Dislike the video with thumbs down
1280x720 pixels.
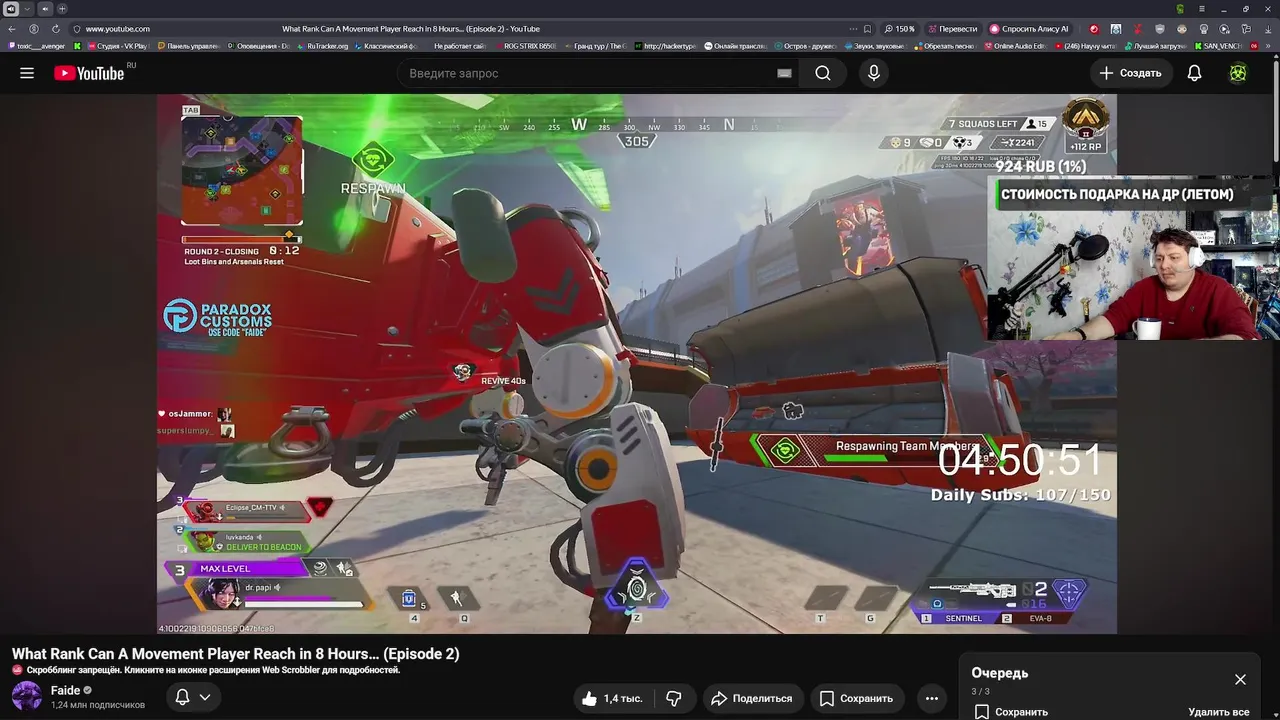tap(674, 698)
